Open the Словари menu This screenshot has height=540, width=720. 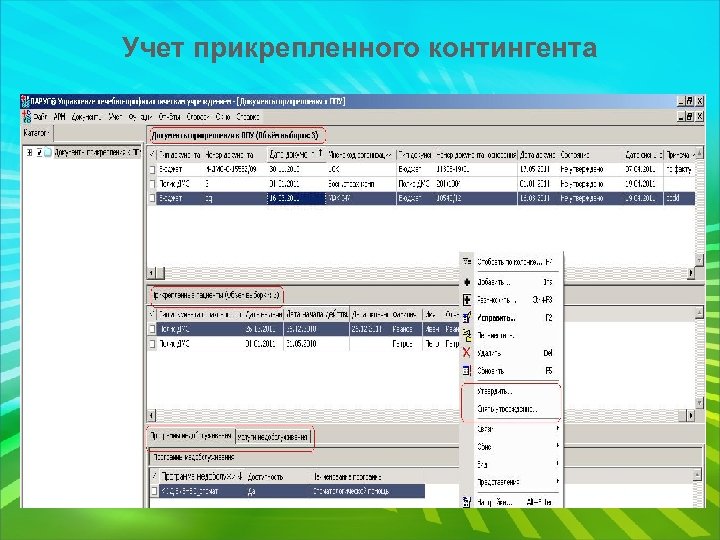tap(198, 117)
